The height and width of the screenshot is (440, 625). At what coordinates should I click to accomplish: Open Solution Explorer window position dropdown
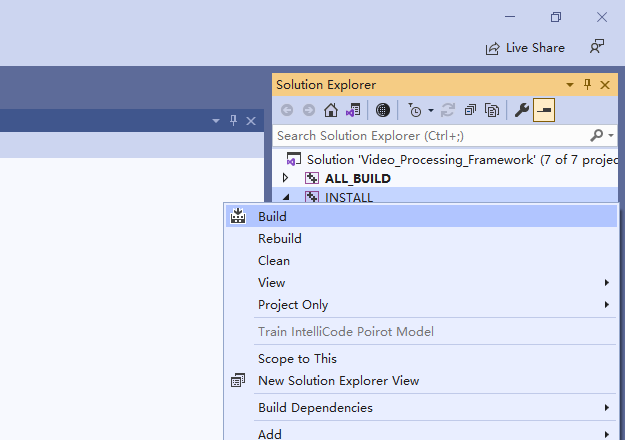570,84
